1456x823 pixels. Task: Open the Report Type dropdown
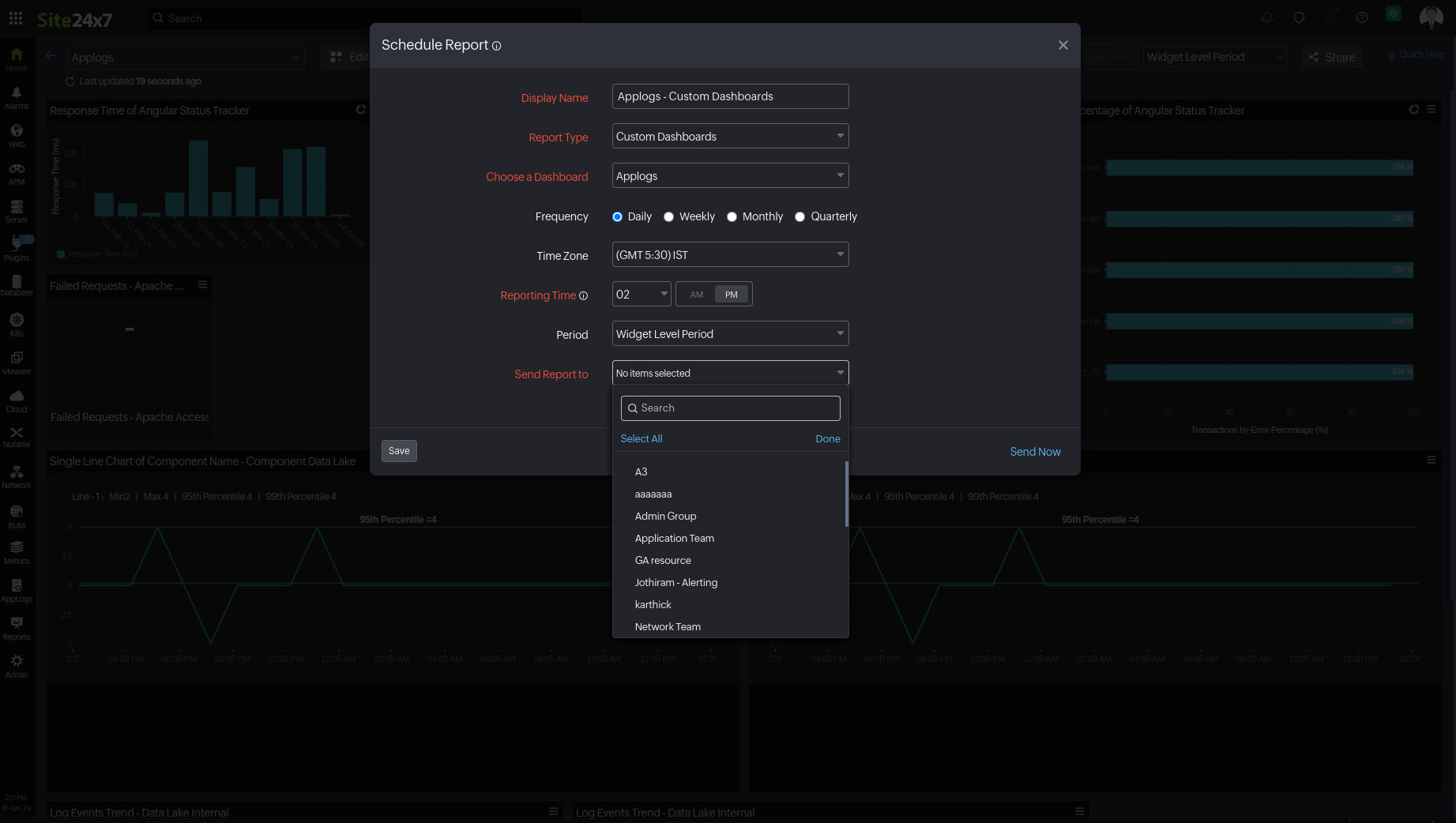click(x=731, y=136)
